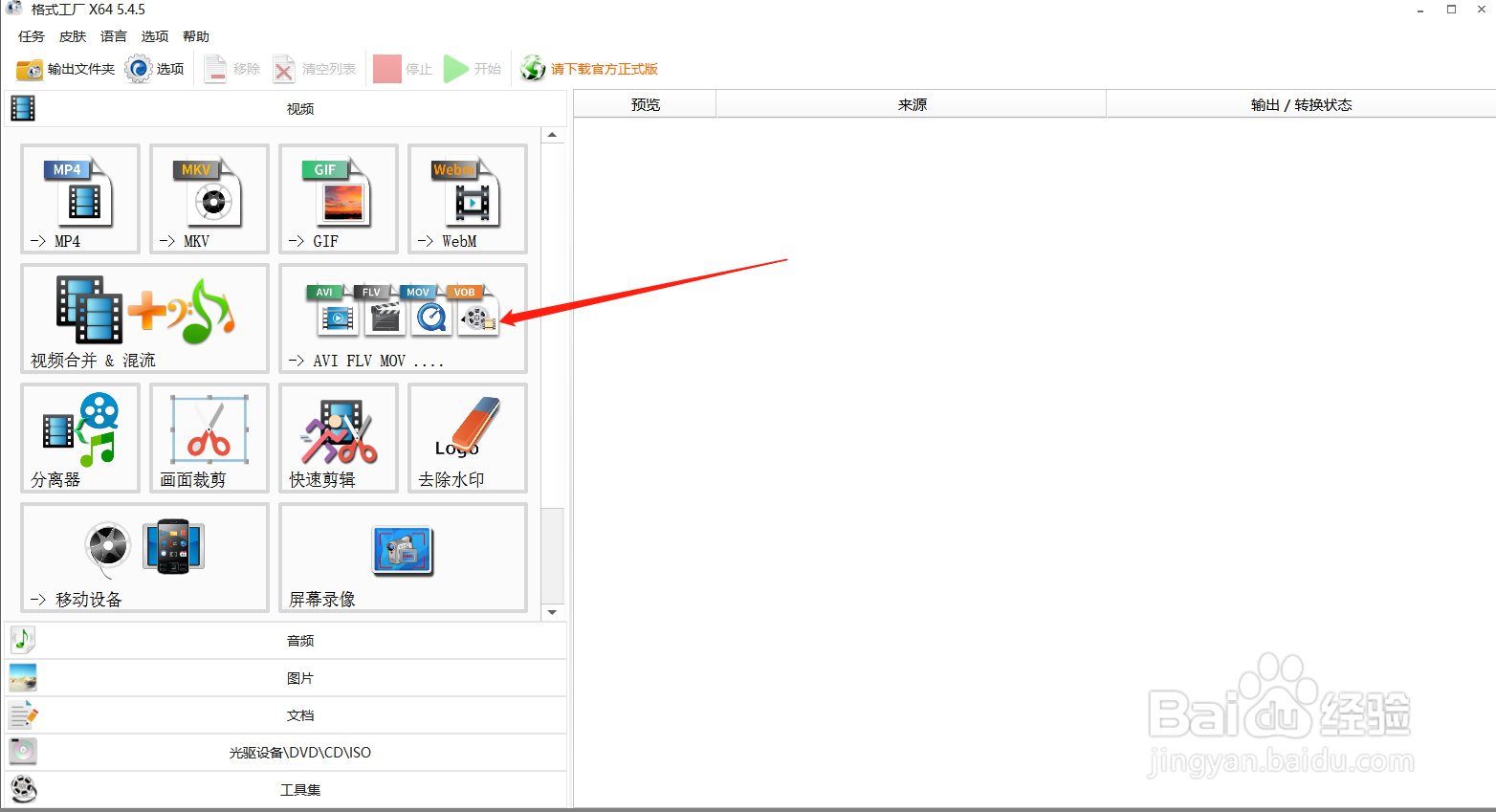Screen dimensions: 1496x812
Task: Open the 语言 menu
Action: click(114, 36)
